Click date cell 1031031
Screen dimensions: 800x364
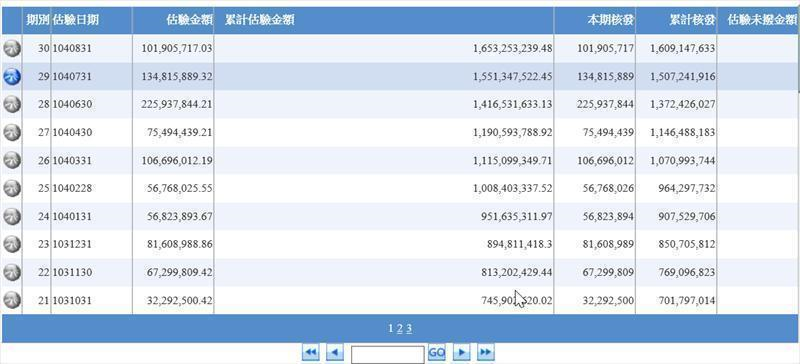pos(72,301)
